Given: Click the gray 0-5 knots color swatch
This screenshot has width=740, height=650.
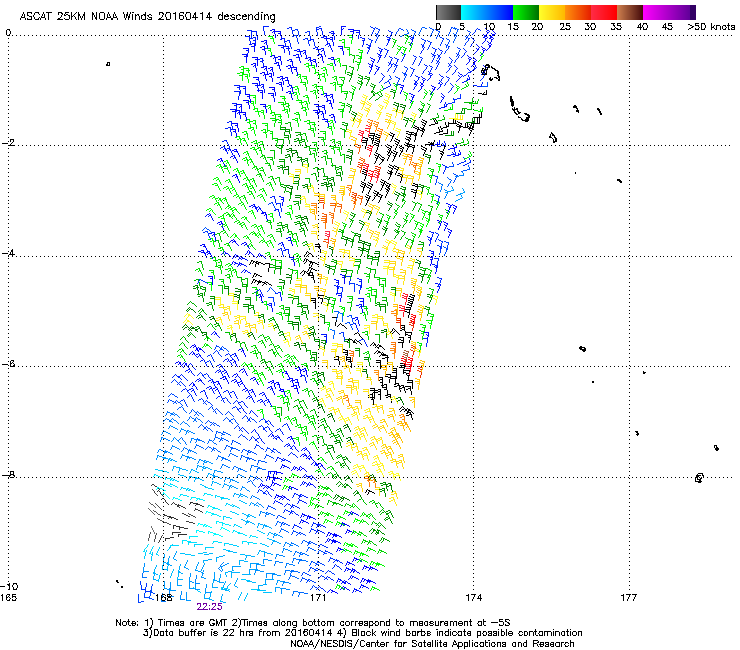Looking at the screenshot, I should click(448, 12).
